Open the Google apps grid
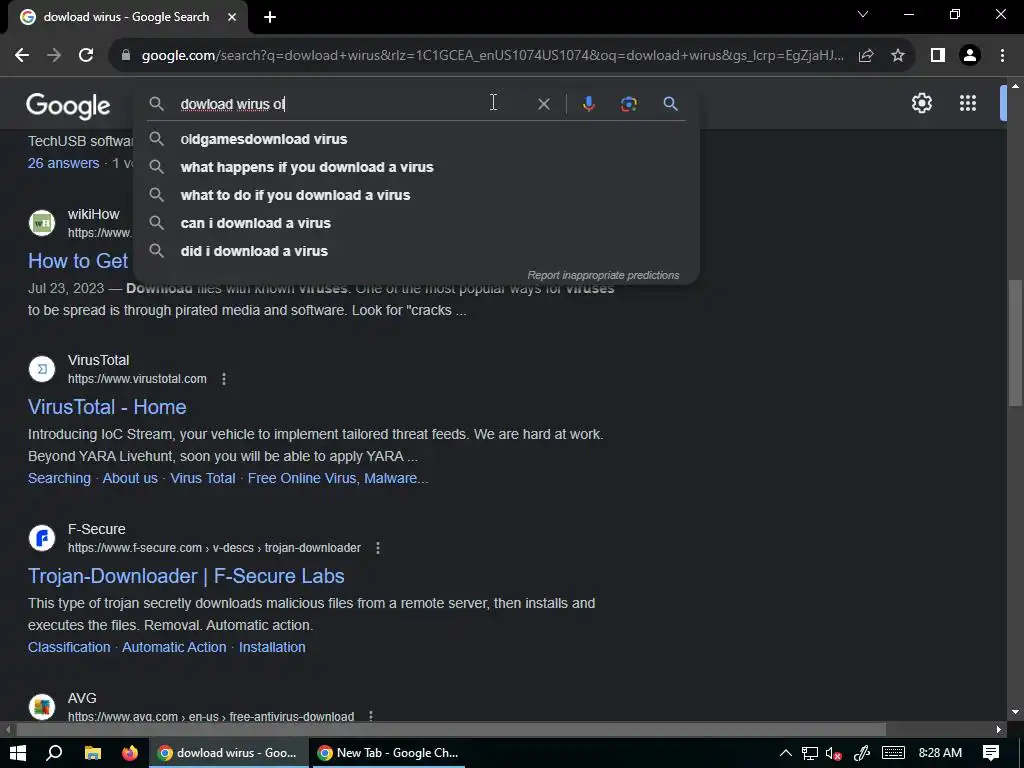The image size is (1024, 768). pyautogui.click(x=968, y=103)
